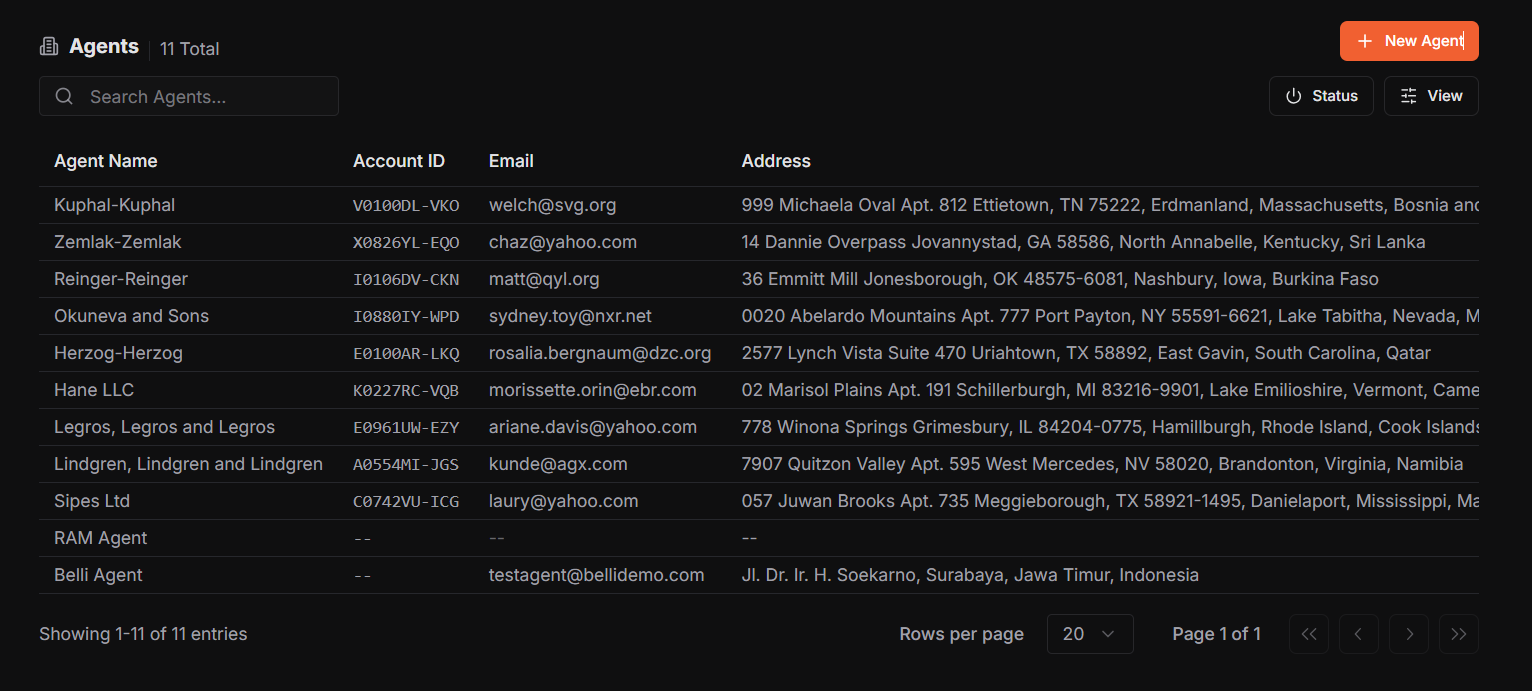Toggle column visibility using the View button
This screenshot has height=691, width=1532.
(1431, 95)
